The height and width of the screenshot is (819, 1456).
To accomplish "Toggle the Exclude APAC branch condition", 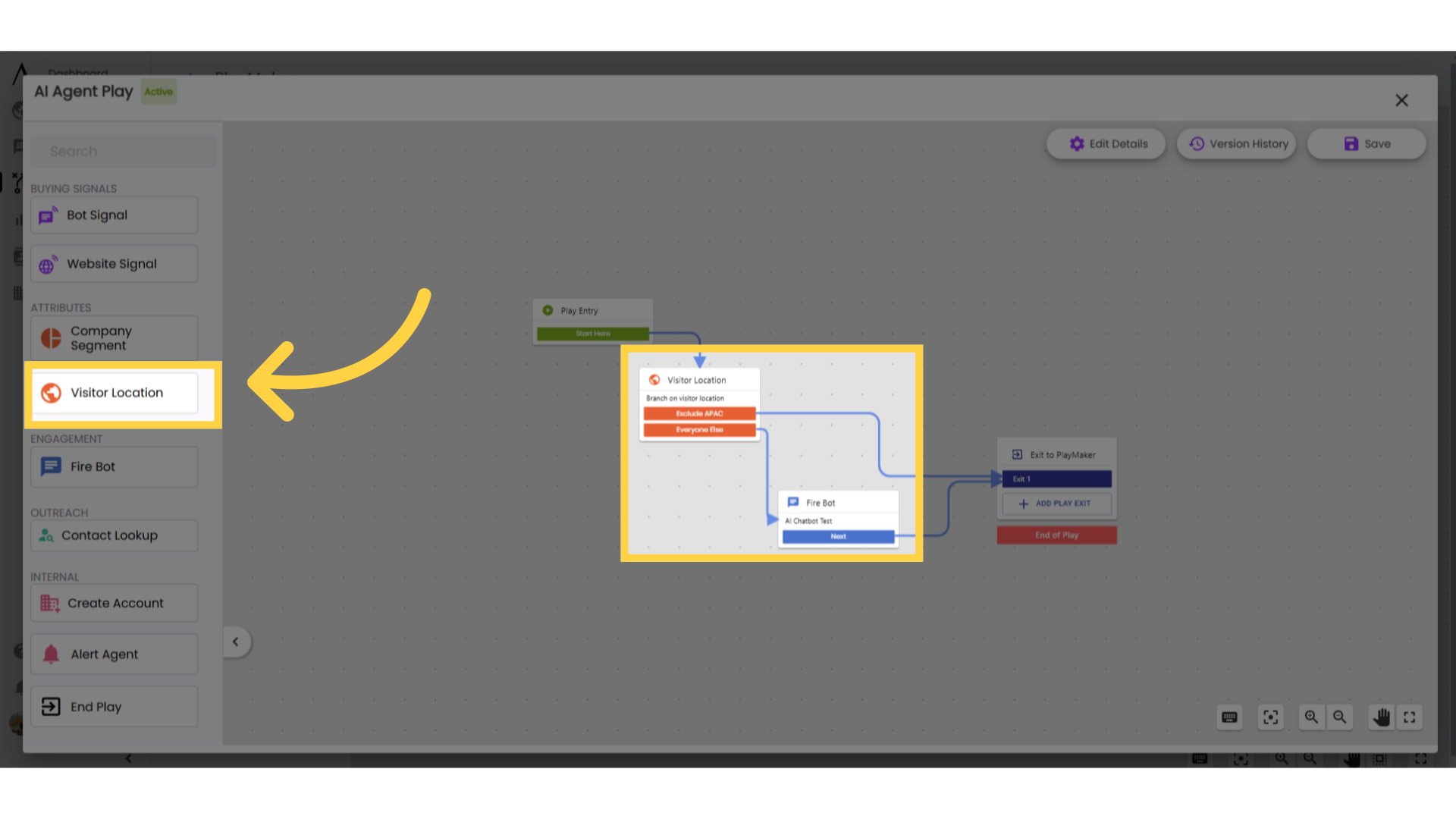I will (x=700, y=413).
